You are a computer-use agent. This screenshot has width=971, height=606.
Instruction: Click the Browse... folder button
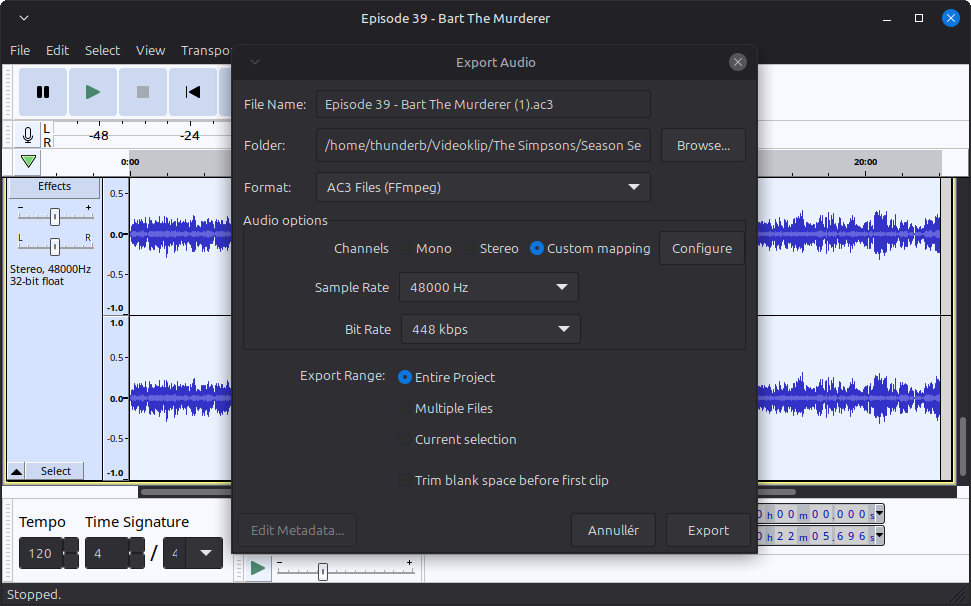pos(703,145)
